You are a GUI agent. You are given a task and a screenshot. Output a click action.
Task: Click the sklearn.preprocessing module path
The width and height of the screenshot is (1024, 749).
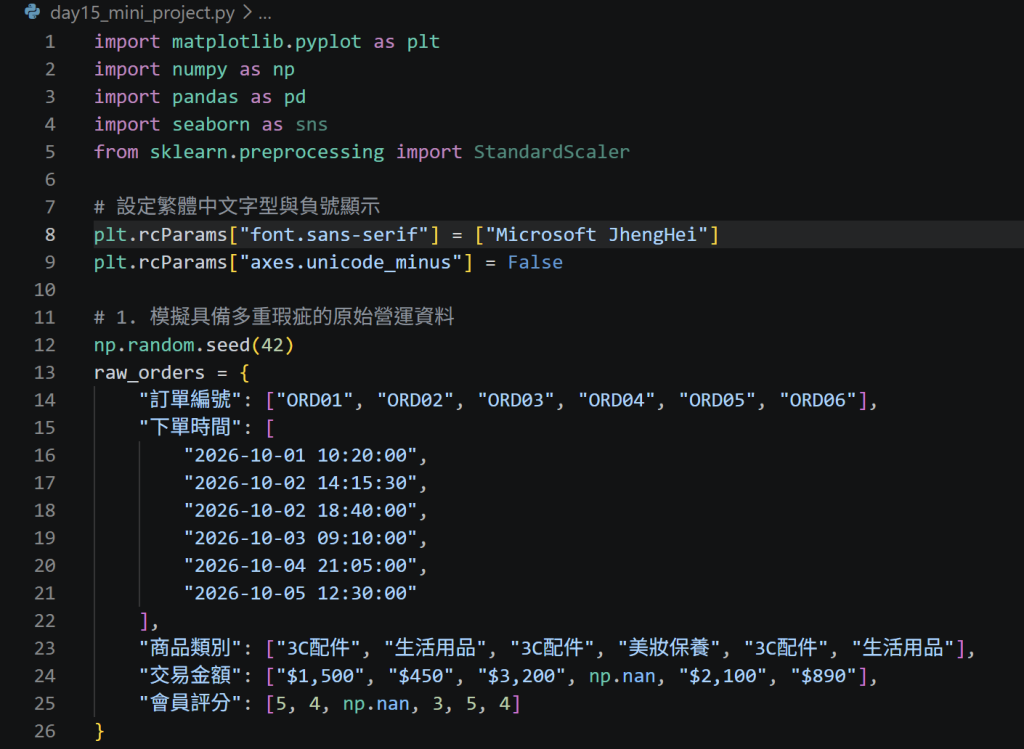tap(266, 152)
